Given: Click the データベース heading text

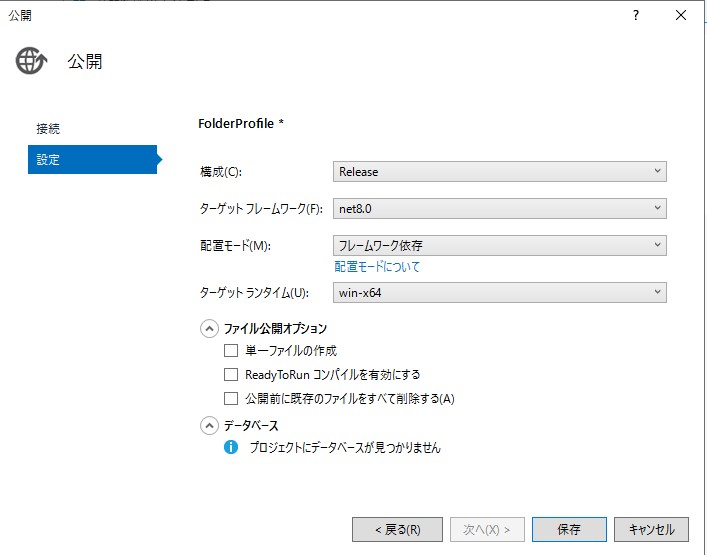Looking at the screenshot, I should point(251,426).
